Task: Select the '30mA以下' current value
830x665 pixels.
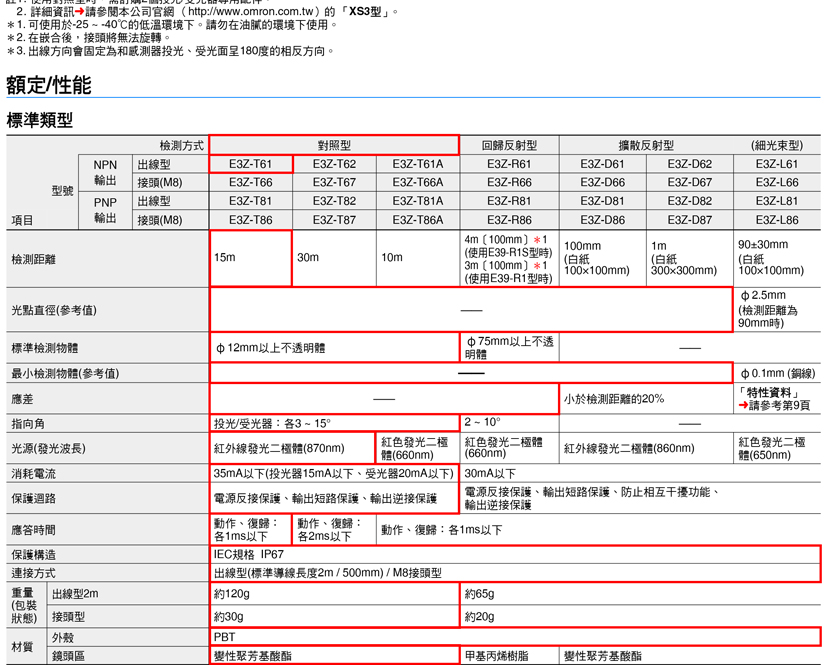Action: point(490,474)
